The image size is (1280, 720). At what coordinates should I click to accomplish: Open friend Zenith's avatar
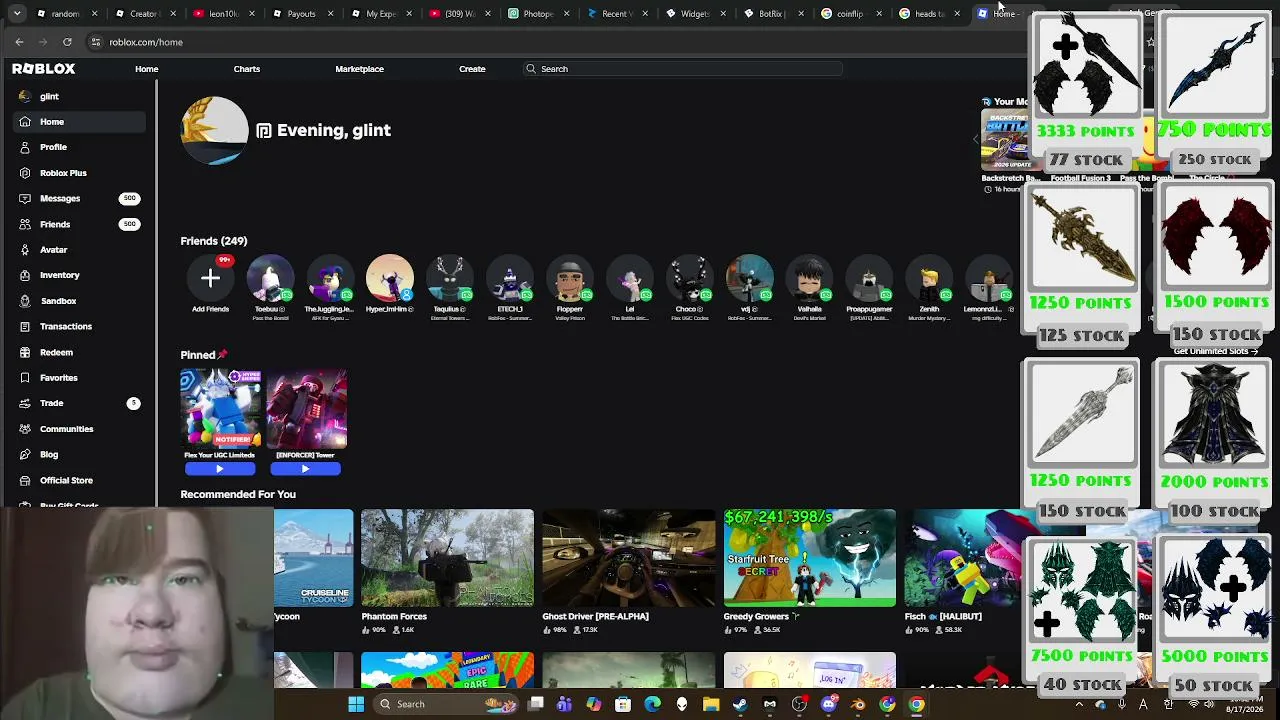[x=929, y=278]
